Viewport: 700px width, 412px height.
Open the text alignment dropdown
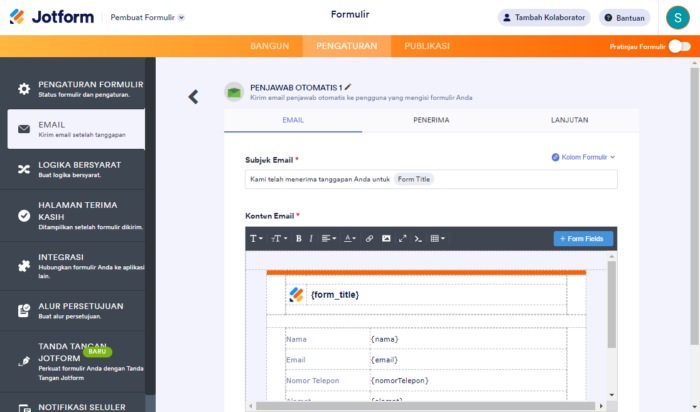(x=329, y=238)
